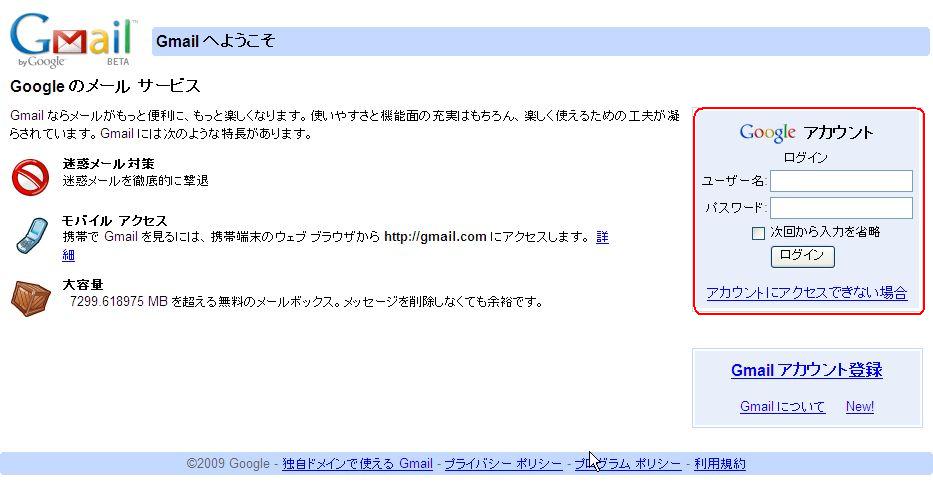Tick the 次回から入力を省略 checkbox
Image resolution: width=933 pixels, height=504 pixels.
tap(757, 233)
